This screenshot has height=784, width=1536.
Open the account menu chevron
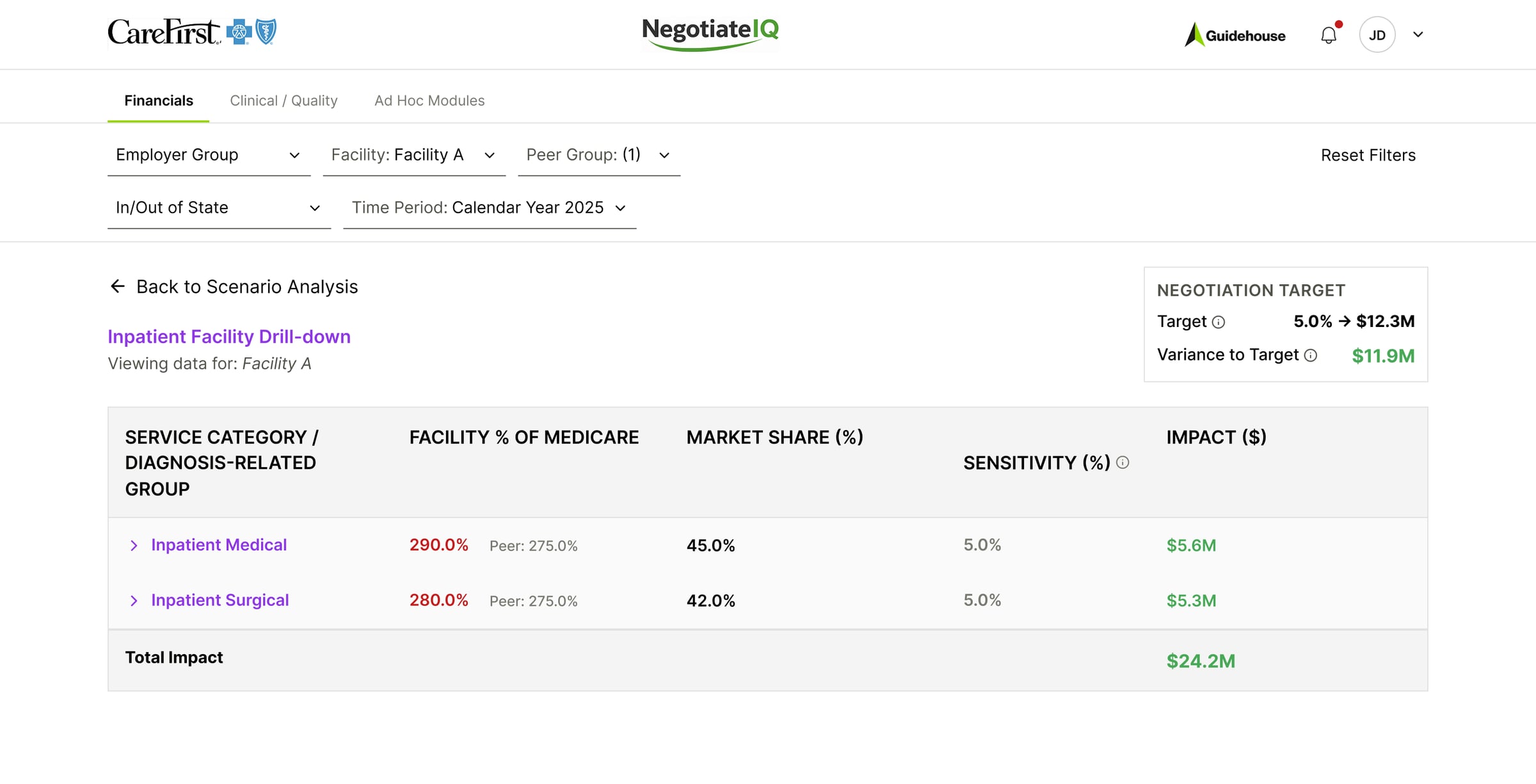pyautogui.click(x=1418, y=35)
